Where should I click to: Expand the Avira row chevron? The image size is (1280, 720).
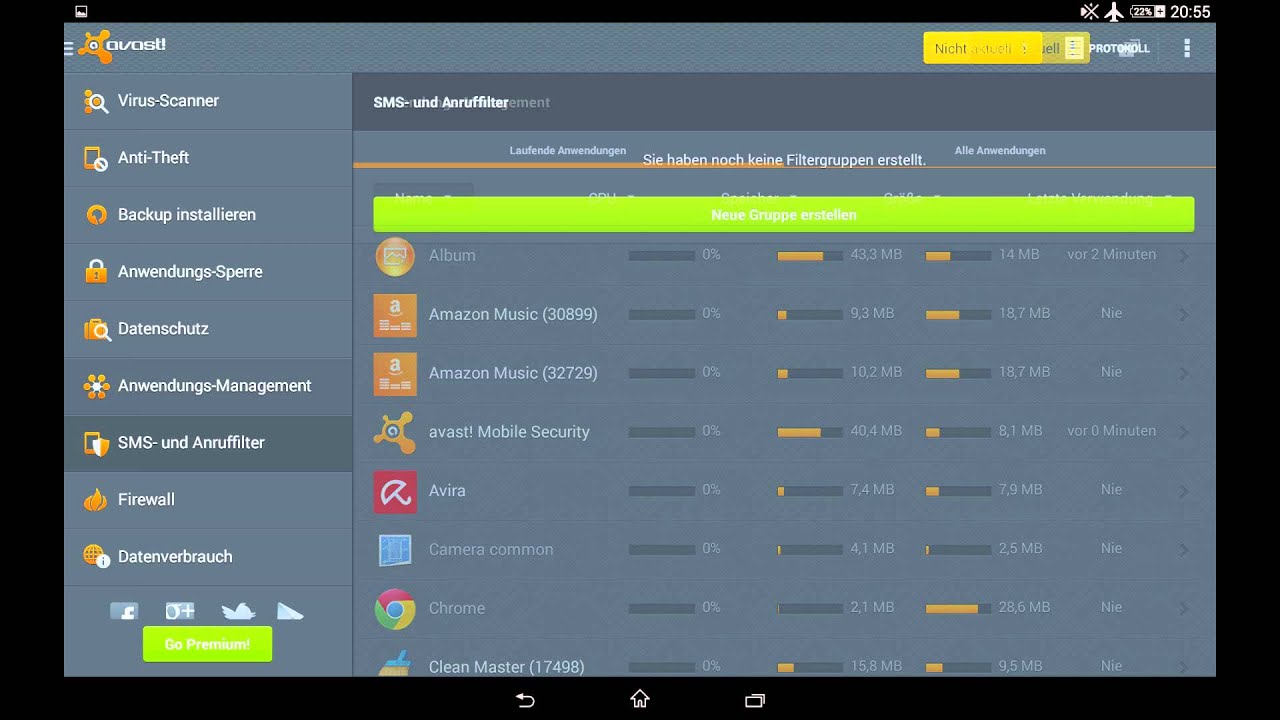[x=1184, y=491]
